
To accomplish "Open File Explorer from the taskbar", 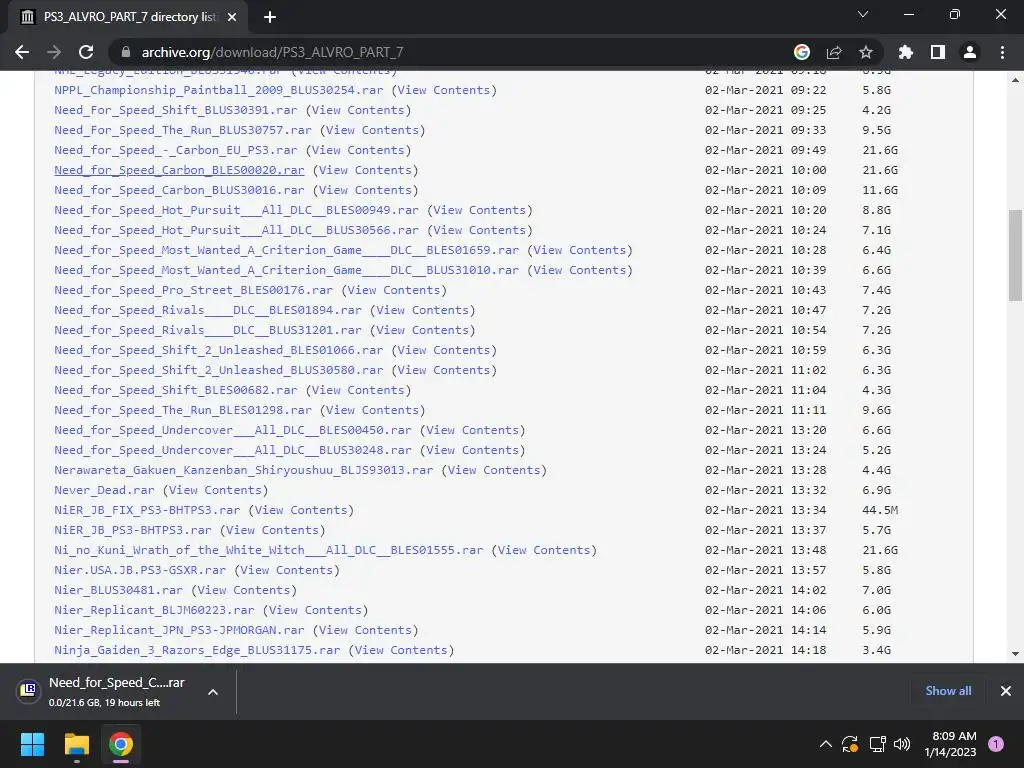I will (76, 744).
